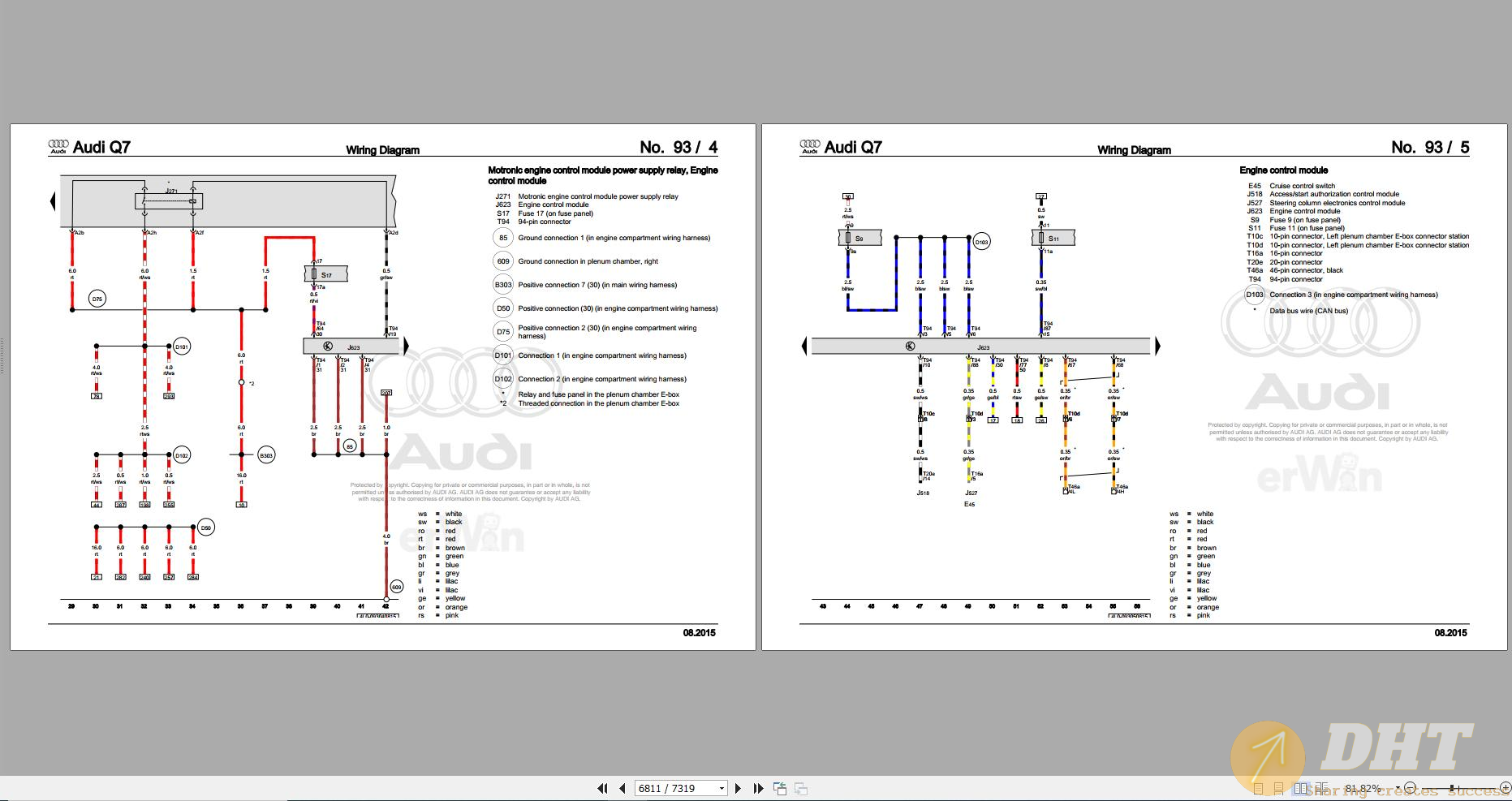Zoom out with the minus icon

(x=1410, y=788)
